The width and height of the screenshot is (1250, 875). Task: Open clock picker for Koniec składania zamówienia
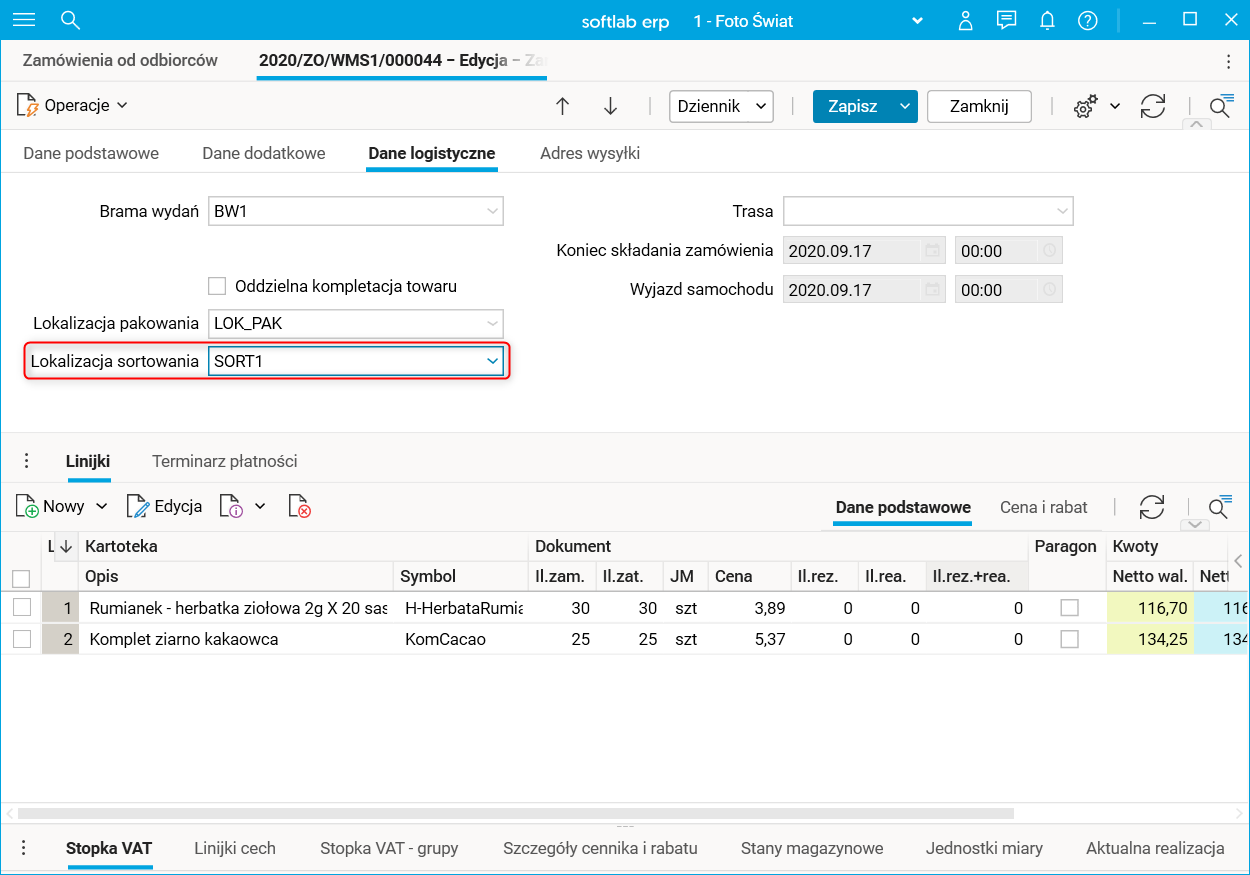coord(1048,250)
